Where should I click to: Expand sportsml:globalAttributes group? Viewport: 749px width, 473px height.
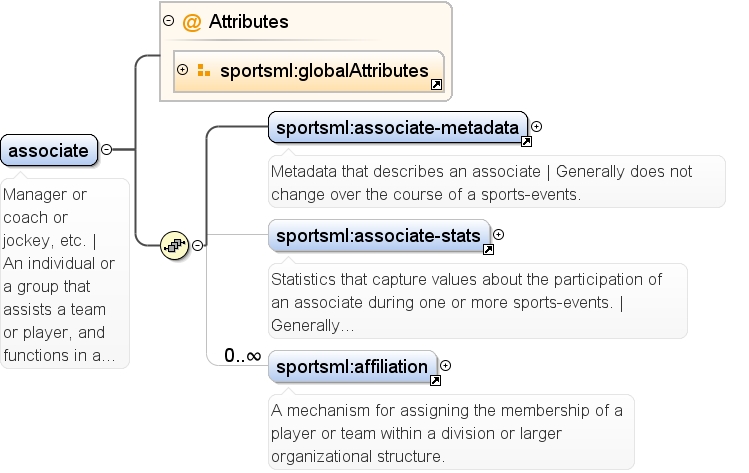click(x=182, y=70)
